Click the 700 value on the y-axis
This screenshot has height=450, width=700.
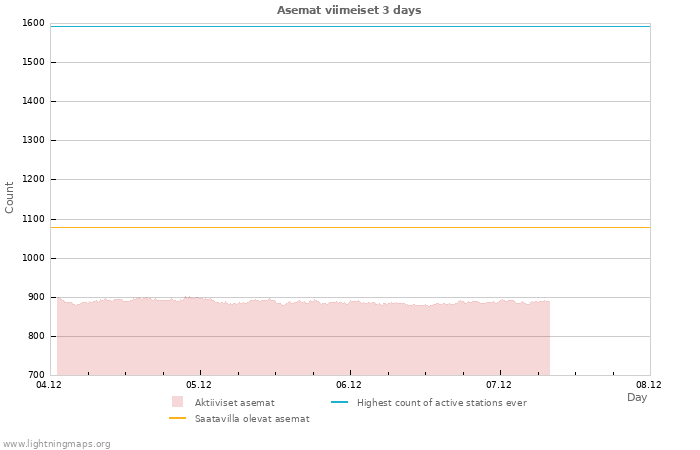tap(35, 375)
